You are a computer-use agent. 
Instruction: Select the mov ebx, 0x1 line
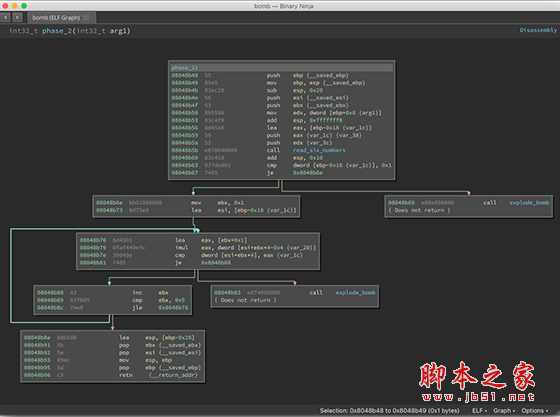pos(196,202)
